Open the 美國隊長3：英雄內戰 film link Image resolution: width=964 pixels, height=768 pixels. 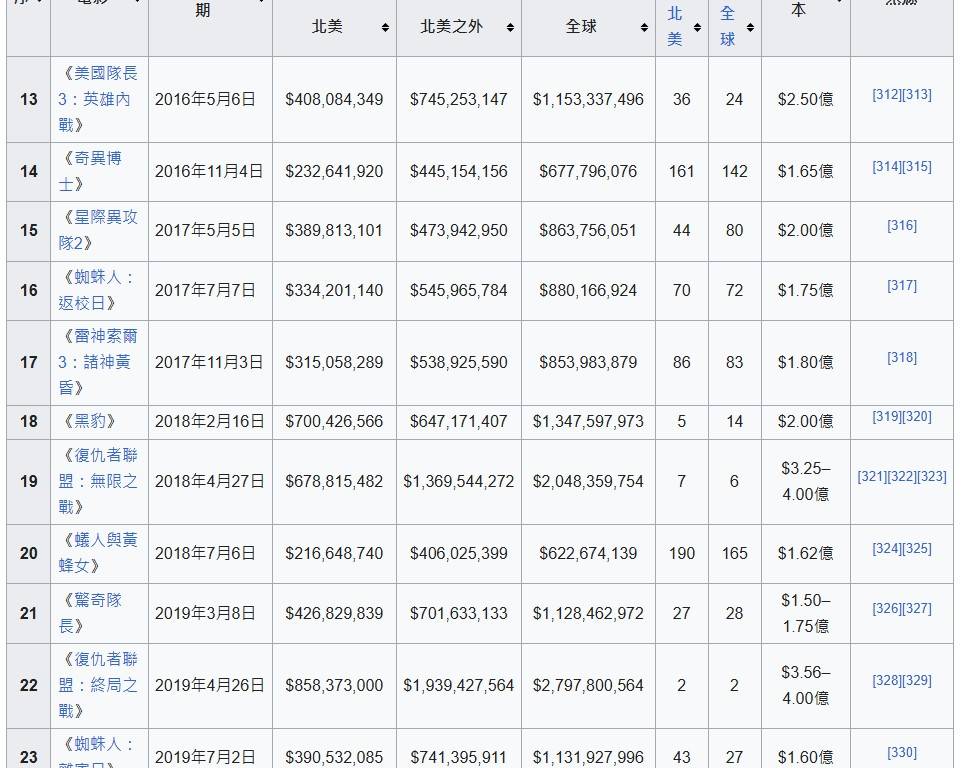(98, 99)
